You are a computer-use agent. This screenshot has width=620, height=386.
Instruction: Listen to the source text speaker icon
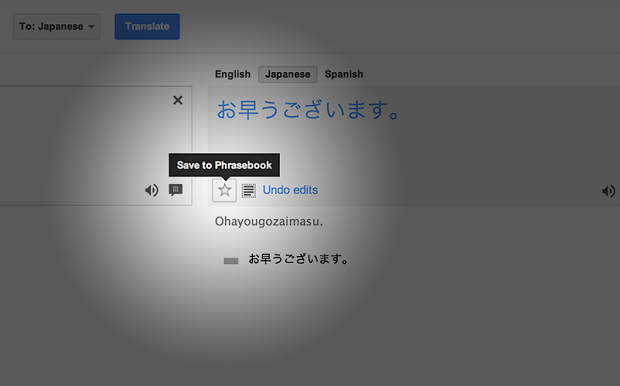(x=151, y=190)
